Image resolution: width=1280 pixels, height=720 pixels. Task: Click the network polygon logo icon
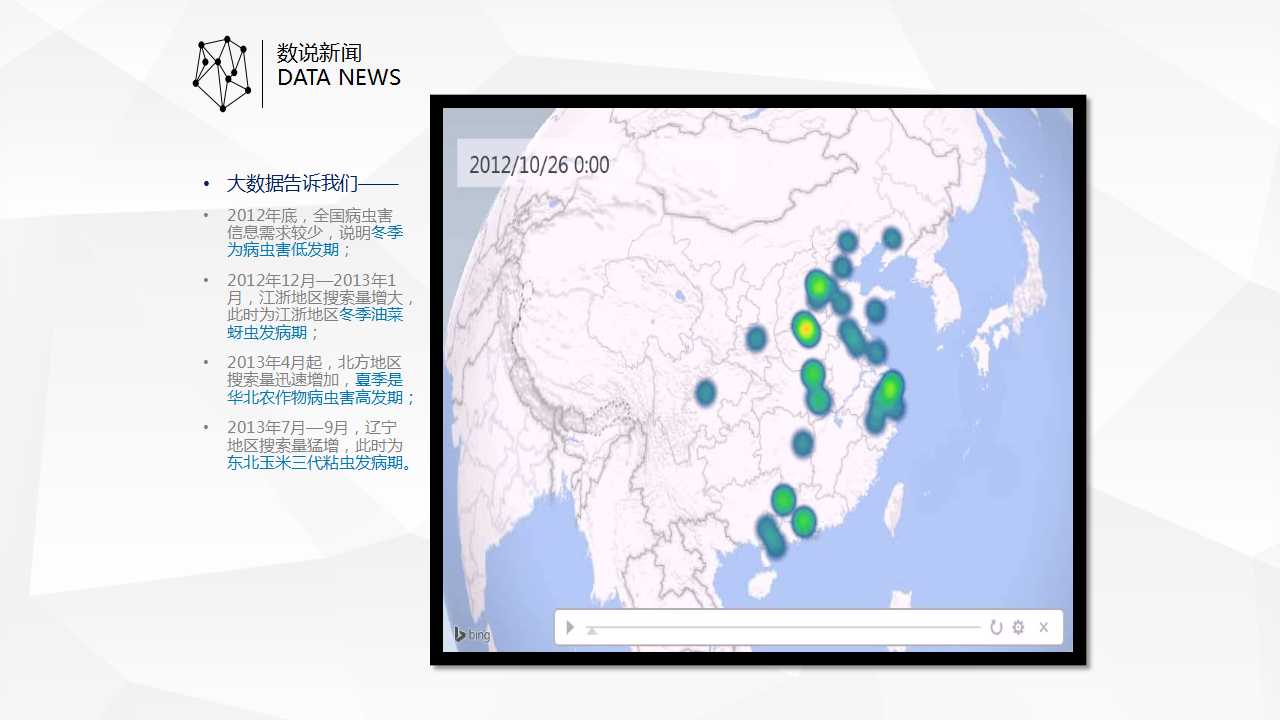[222, 74]
